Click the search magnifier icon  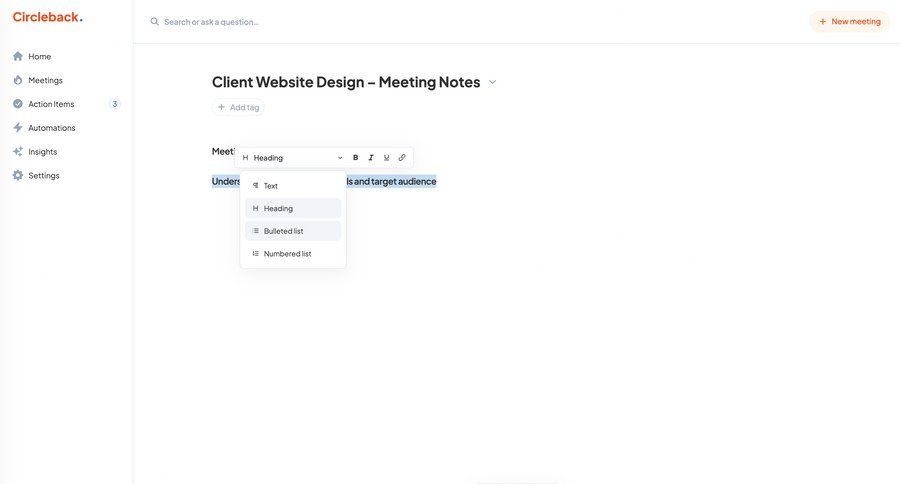(x=154, y=22)
